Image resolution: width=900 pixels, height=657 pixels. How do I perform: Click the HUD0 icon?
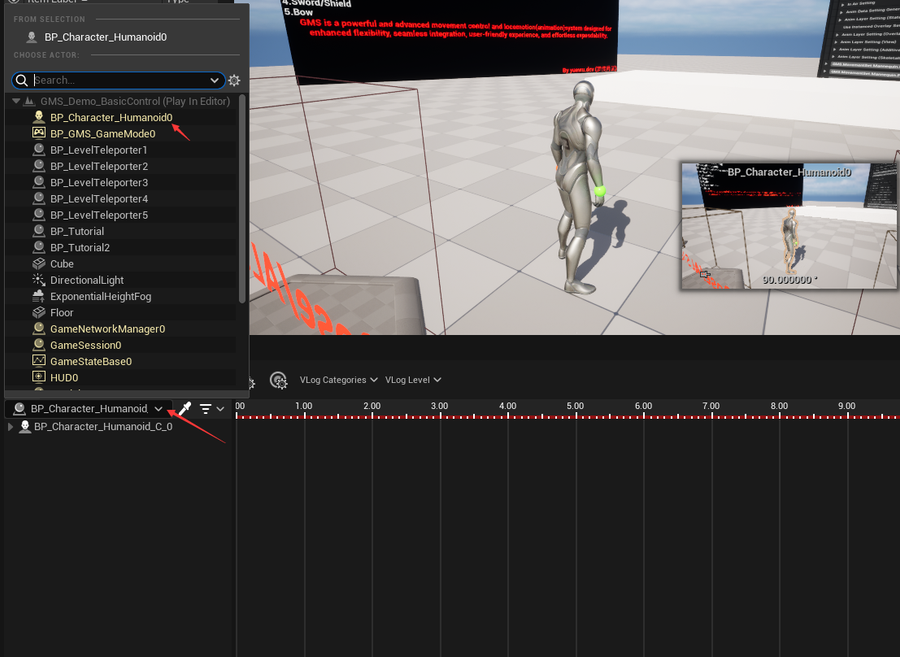pyautogui.click(x=38, y=377)
